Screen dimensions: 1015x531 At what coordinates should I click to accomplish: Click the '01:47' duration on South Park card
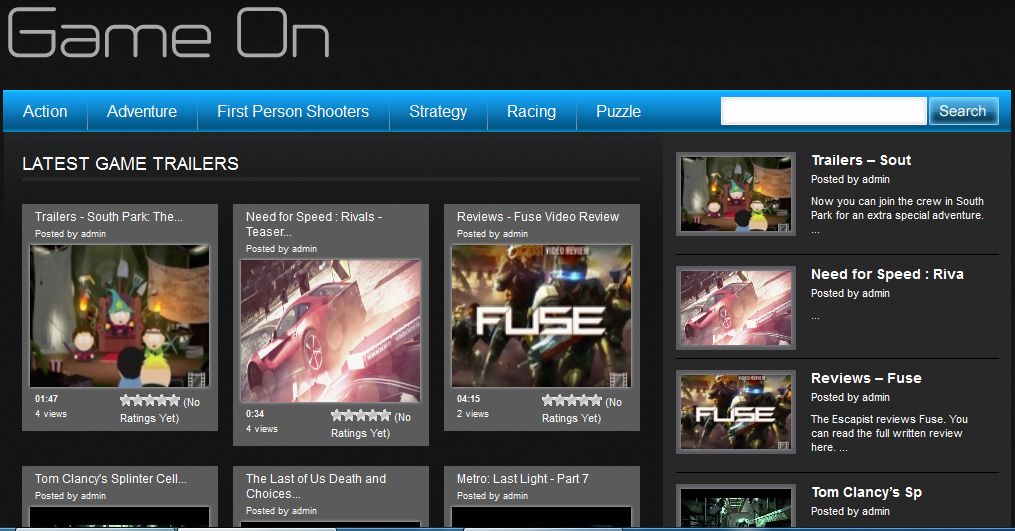pyautogui.click(x=47, y=399)
